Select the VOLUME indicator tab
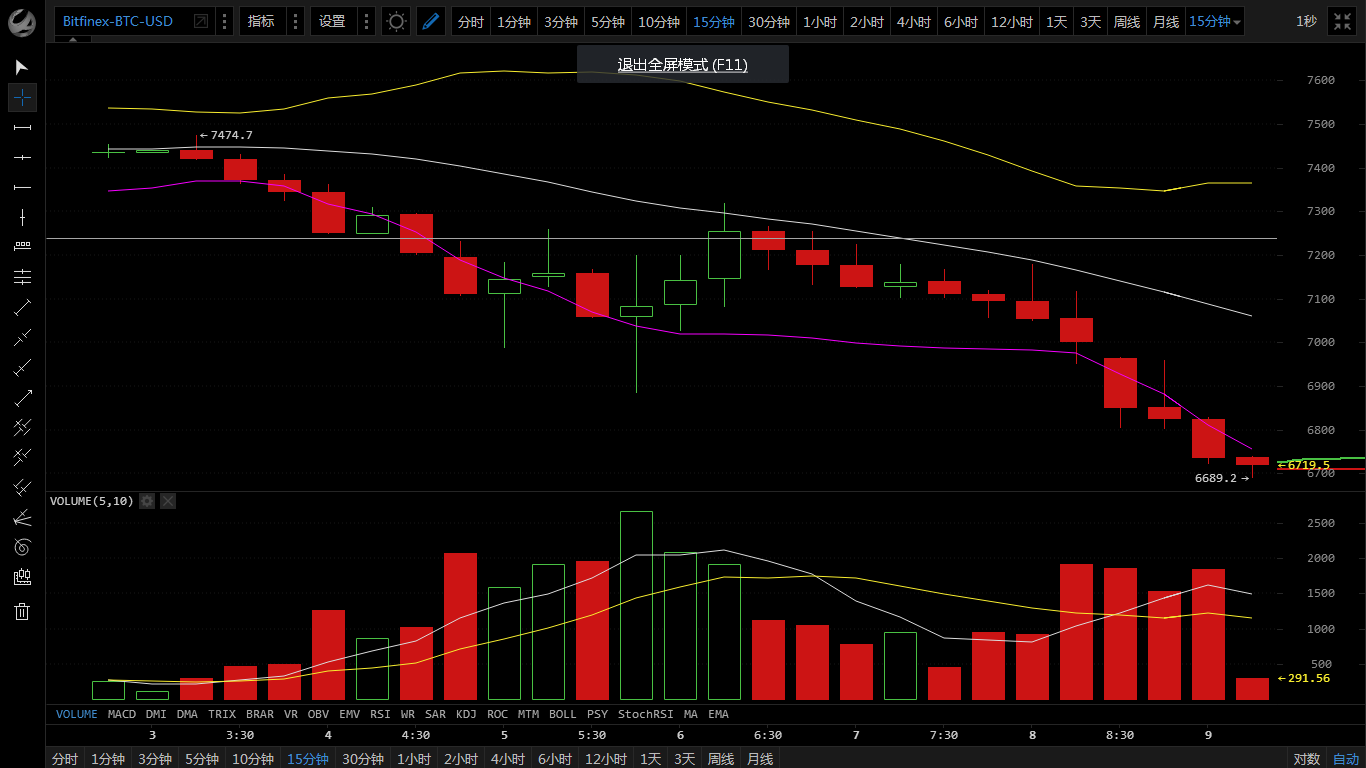The height and width of the screenshot is (768, 1366). tap(77, 714)
